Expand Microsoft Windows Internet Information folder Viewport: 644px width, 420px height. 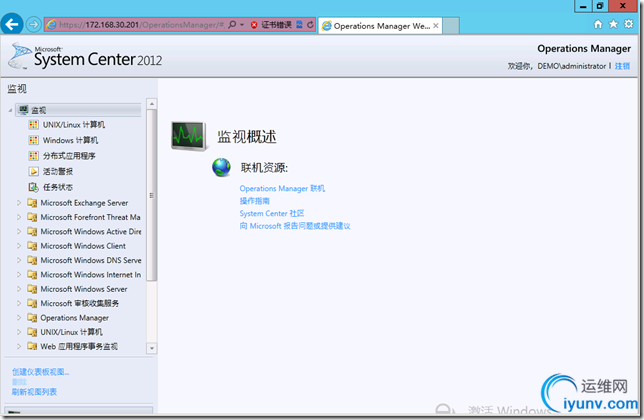(x=18, y=274)
